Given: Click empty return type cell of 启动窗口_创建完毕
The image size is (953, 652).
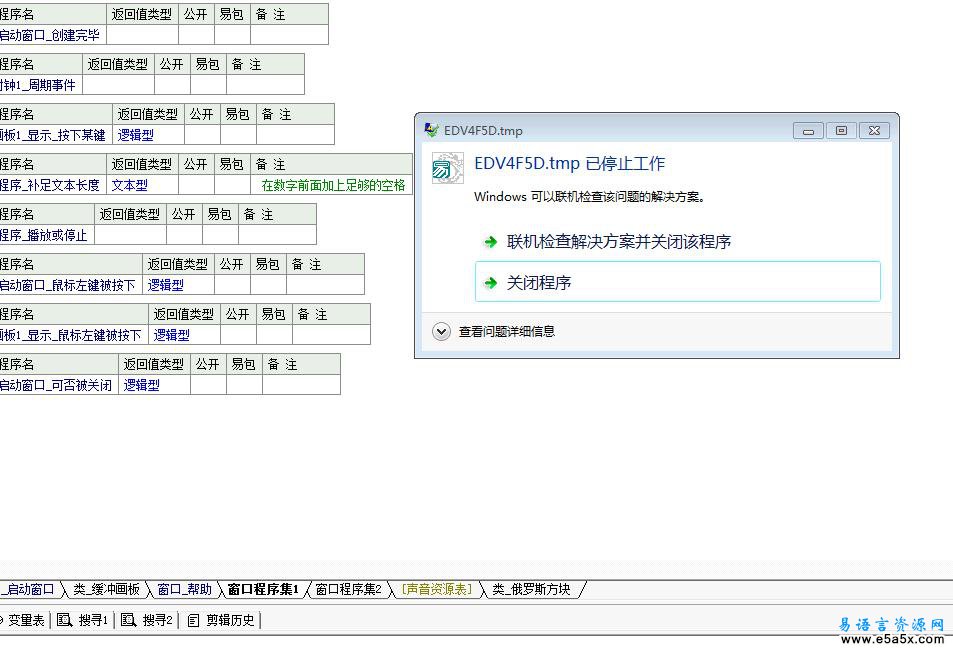Looking at the screenshot, I should click(x=142, y=35).
